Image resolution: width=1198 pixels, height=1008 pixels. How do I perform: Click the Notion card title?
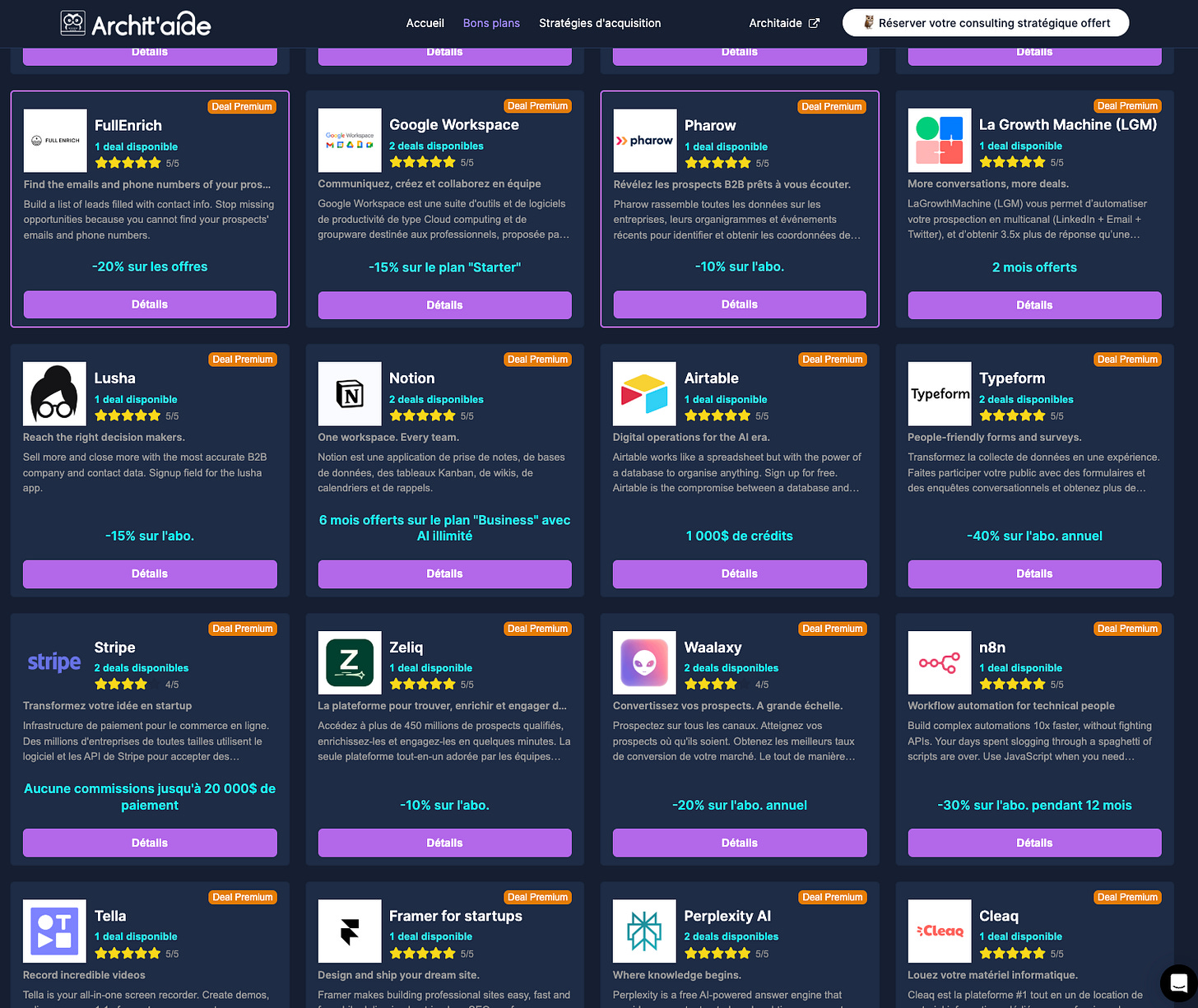(x=412, y=378)
